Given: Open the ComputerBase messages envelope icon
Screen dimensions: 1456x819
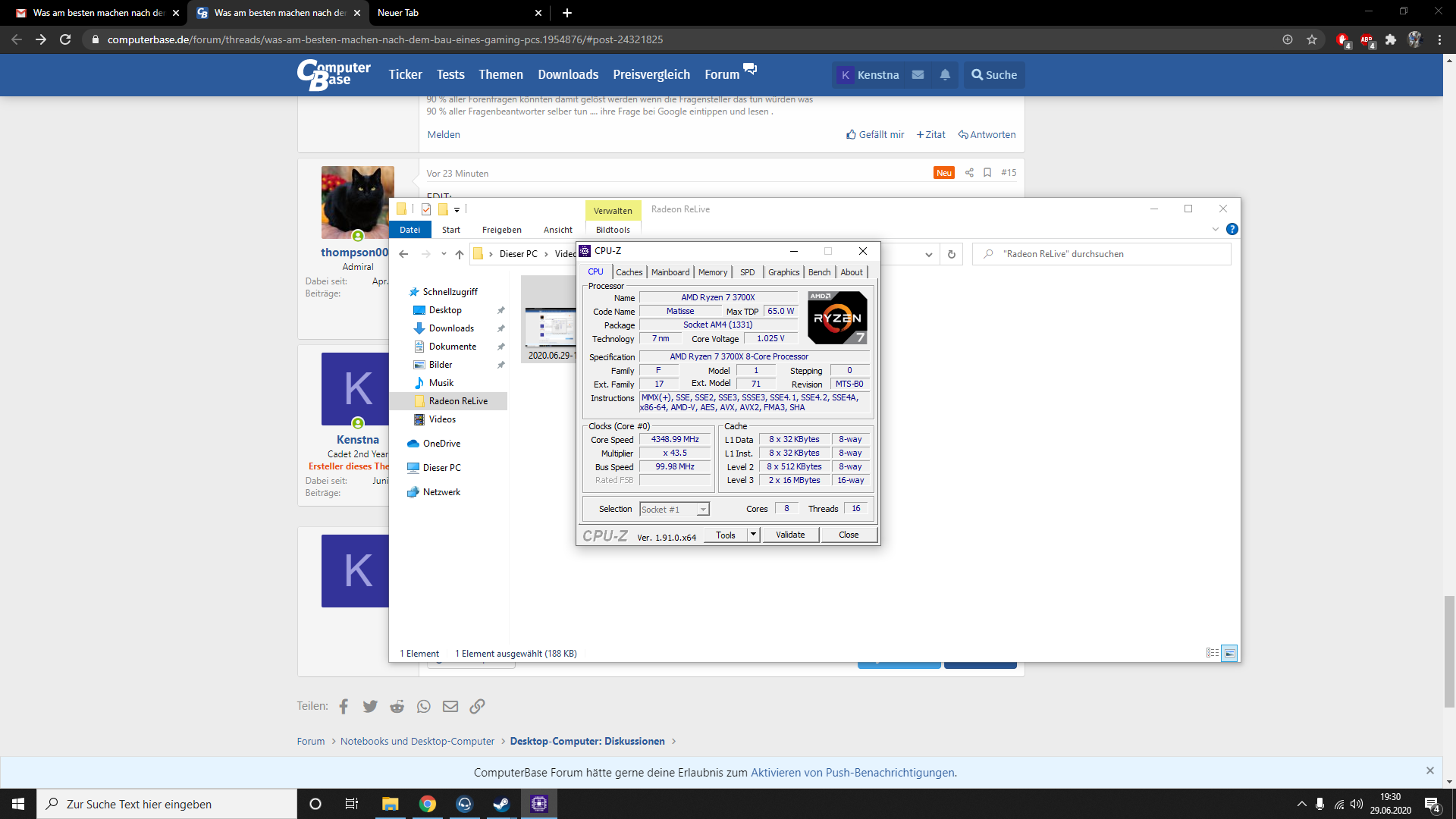Looking at the screenshot, I should [918, 75].
